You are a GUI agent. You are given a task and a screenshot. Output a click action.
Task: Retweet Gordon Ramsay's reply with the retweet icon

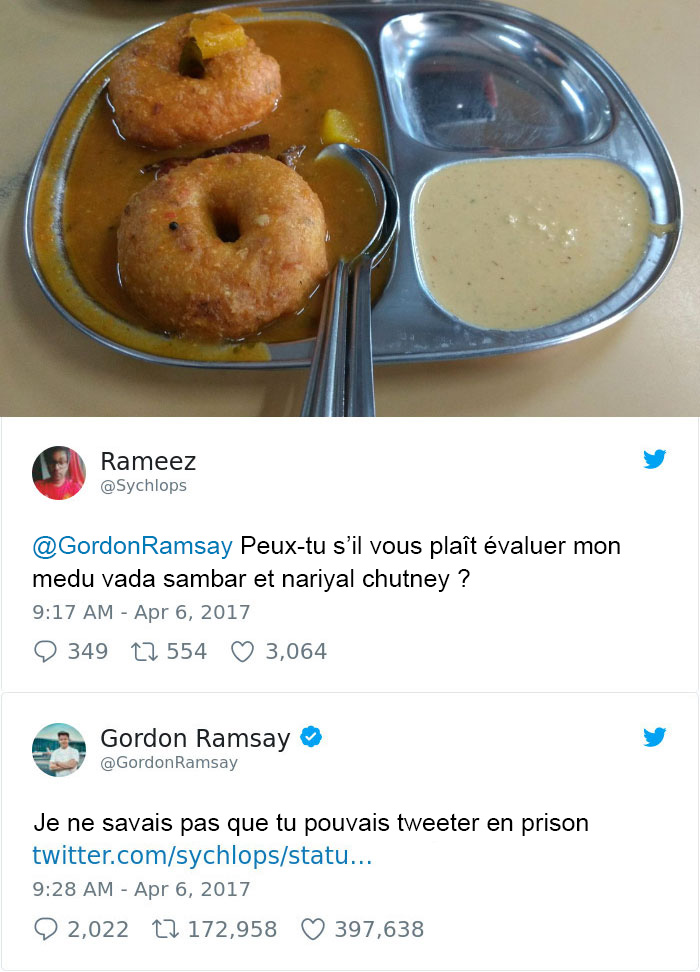click(x=166, y=929)
